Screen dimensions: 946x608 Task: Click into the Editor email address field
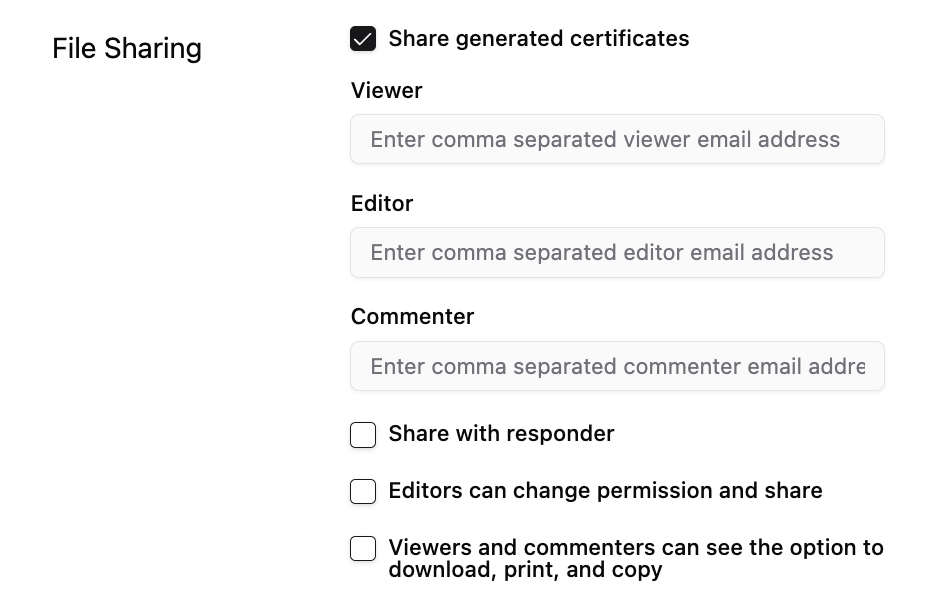[617, 253]
